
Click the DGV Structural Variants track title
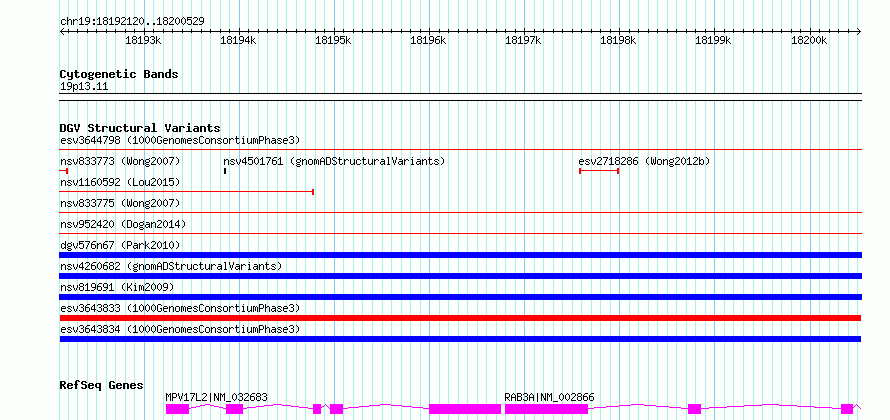tap(140, 128)
